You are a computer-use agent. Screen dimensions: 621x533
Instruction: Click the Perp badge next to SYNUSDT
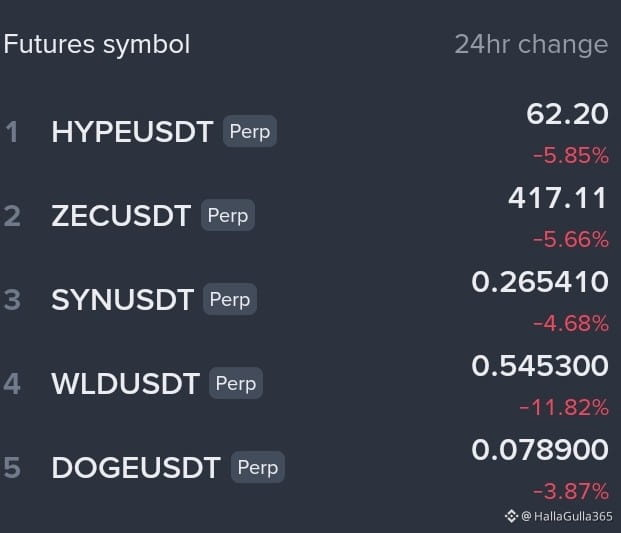[x=230, y=299]
